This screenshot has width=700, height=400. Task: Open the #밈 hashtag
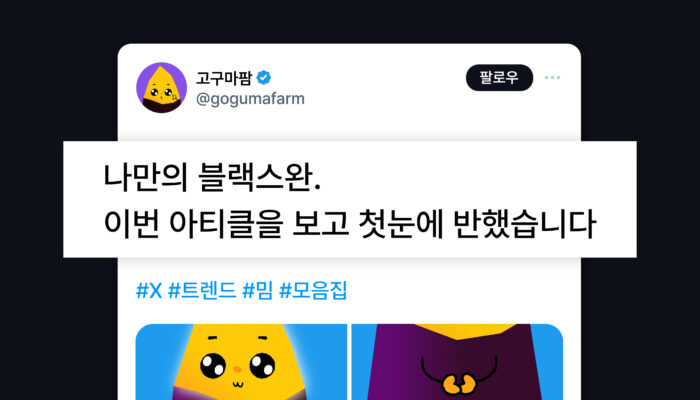[257, 291]
